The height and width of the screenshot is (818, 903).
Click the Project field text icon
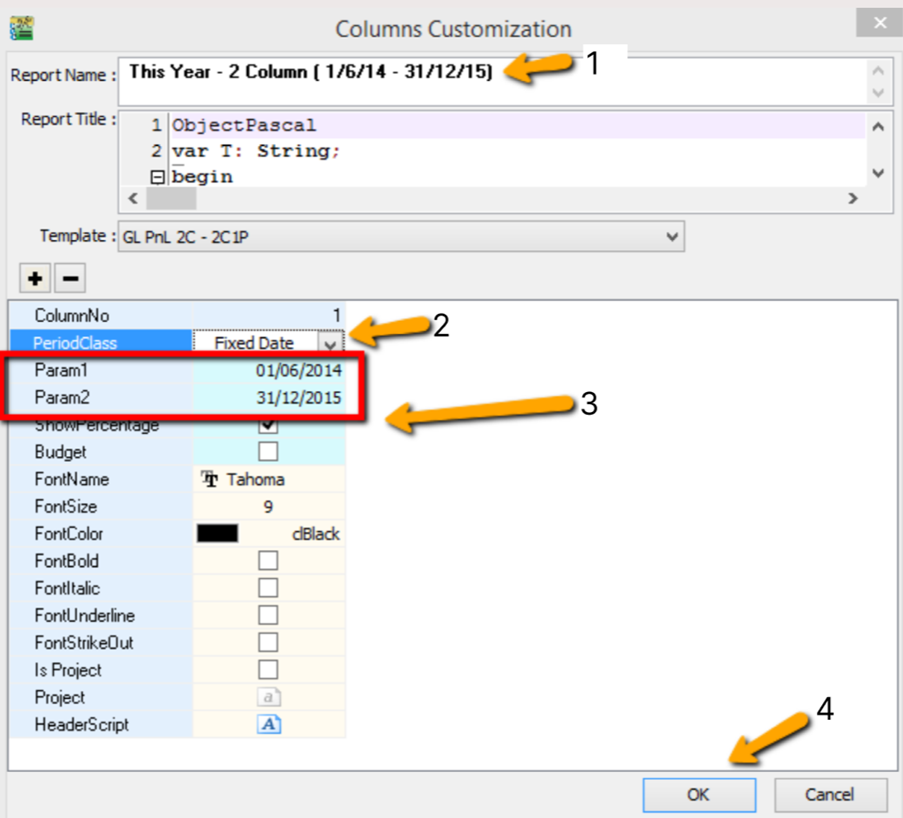pyautogui.click(x=268, y=698)
